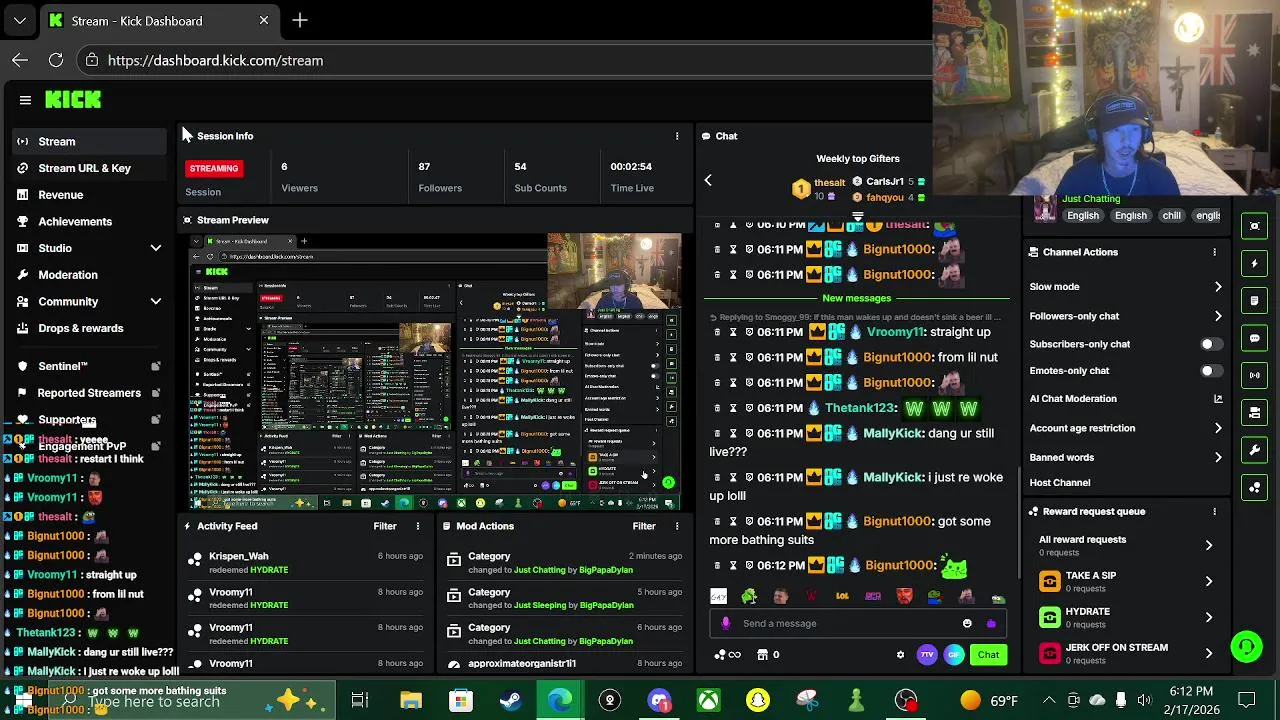The width and height of the screenshot is (1280, 720).
Task: Open the Achievements page
Action: click(89, 221)
